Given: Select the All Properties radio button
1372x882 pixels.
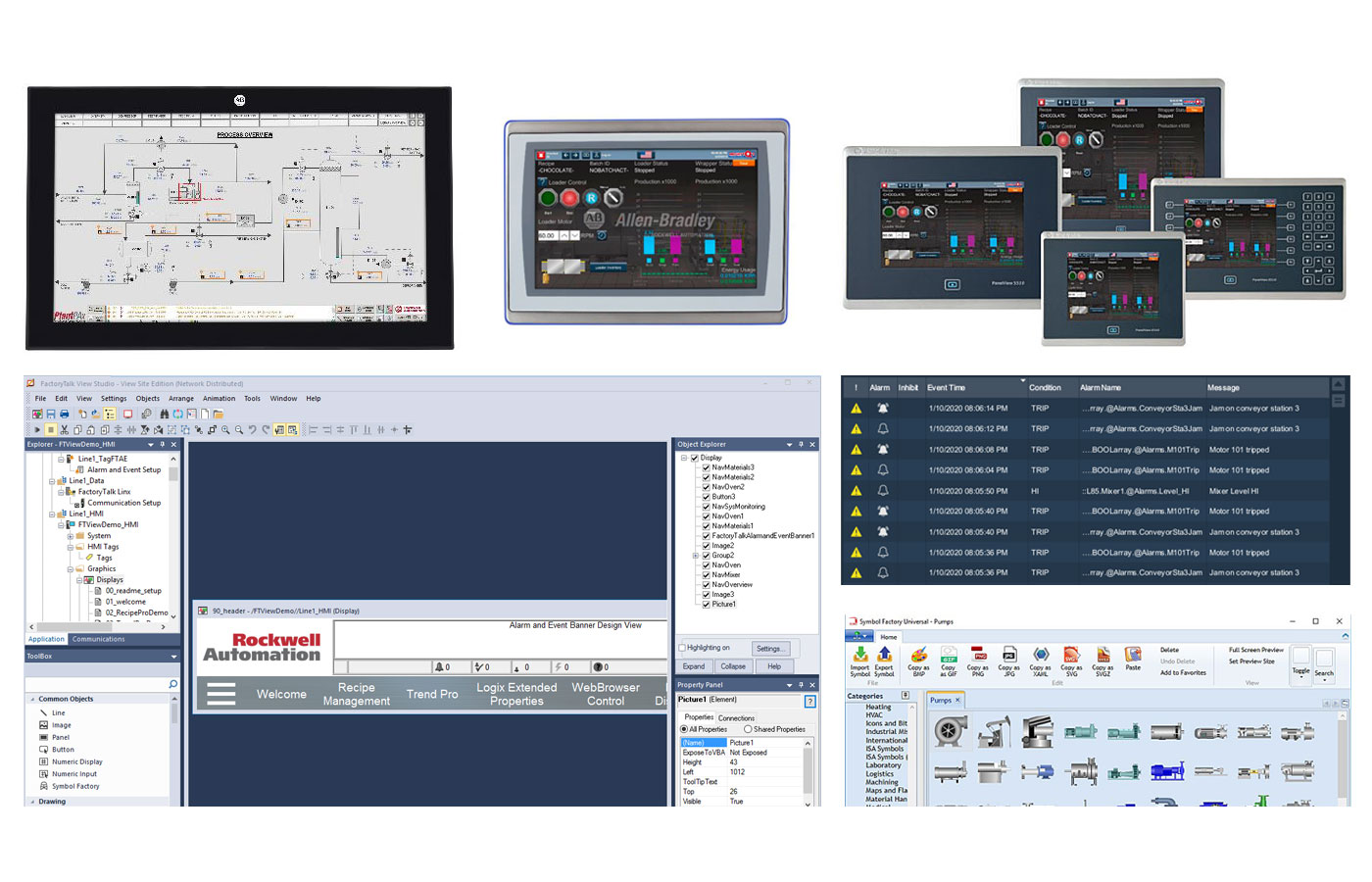Looking at the screenshot, I should click(684, 729).
